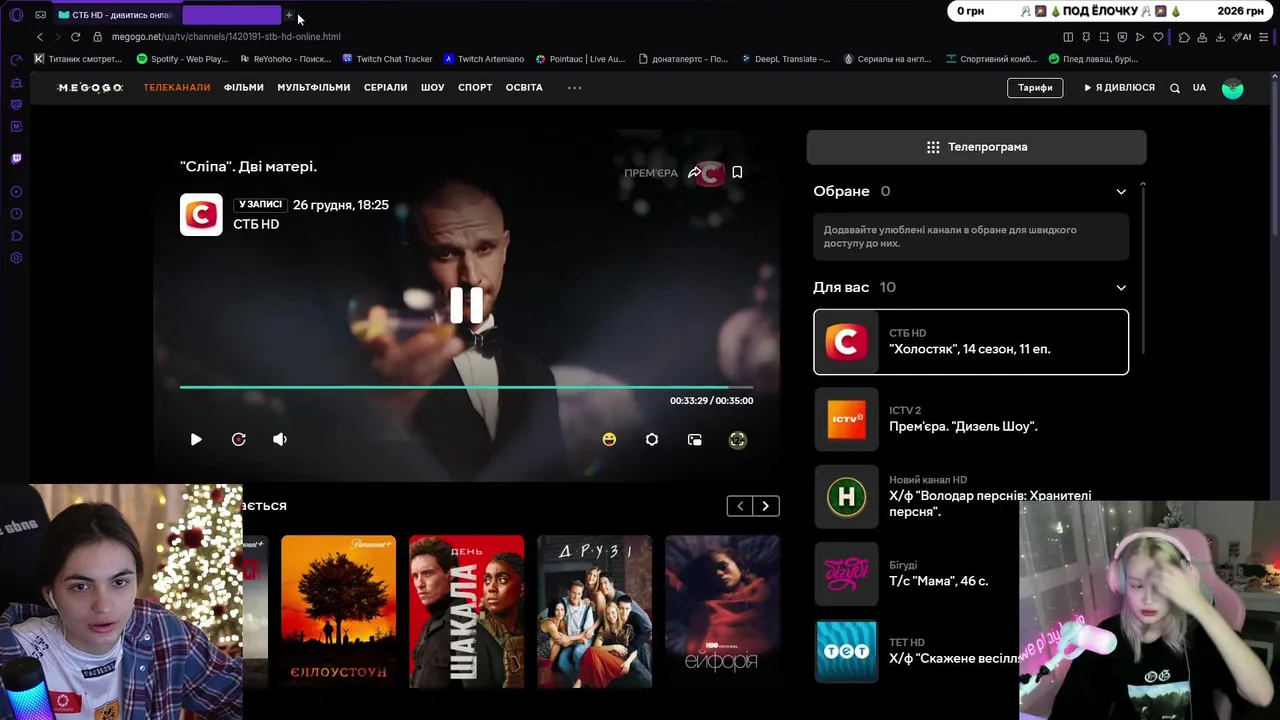
Task: Open the Spotify - Web Player bookmark
Action: (182, 59)
